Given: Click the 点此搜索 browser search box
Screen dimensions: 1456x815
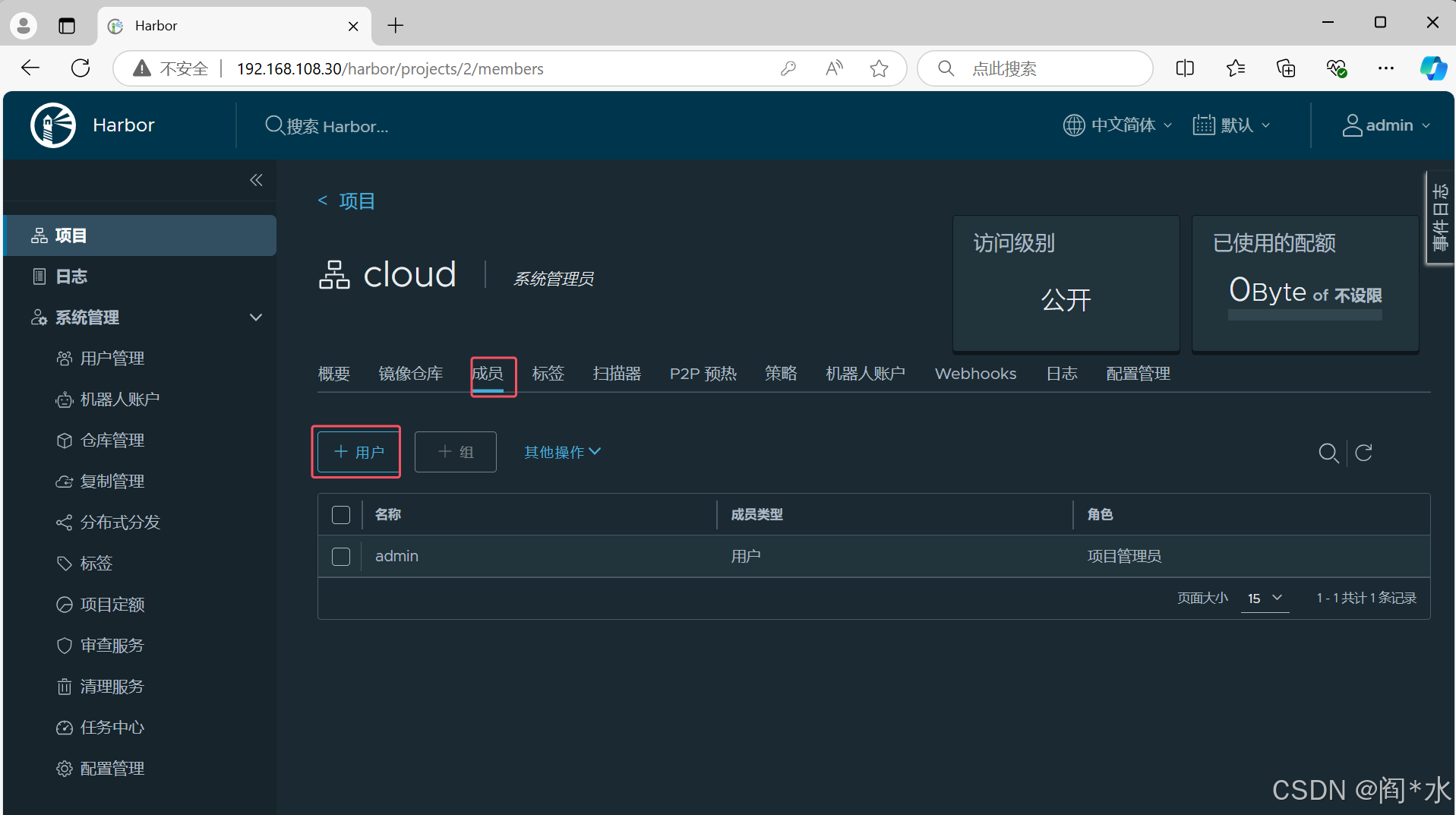Looking at the screenshot, I should pyautogui.click(x=1035, y=68).
